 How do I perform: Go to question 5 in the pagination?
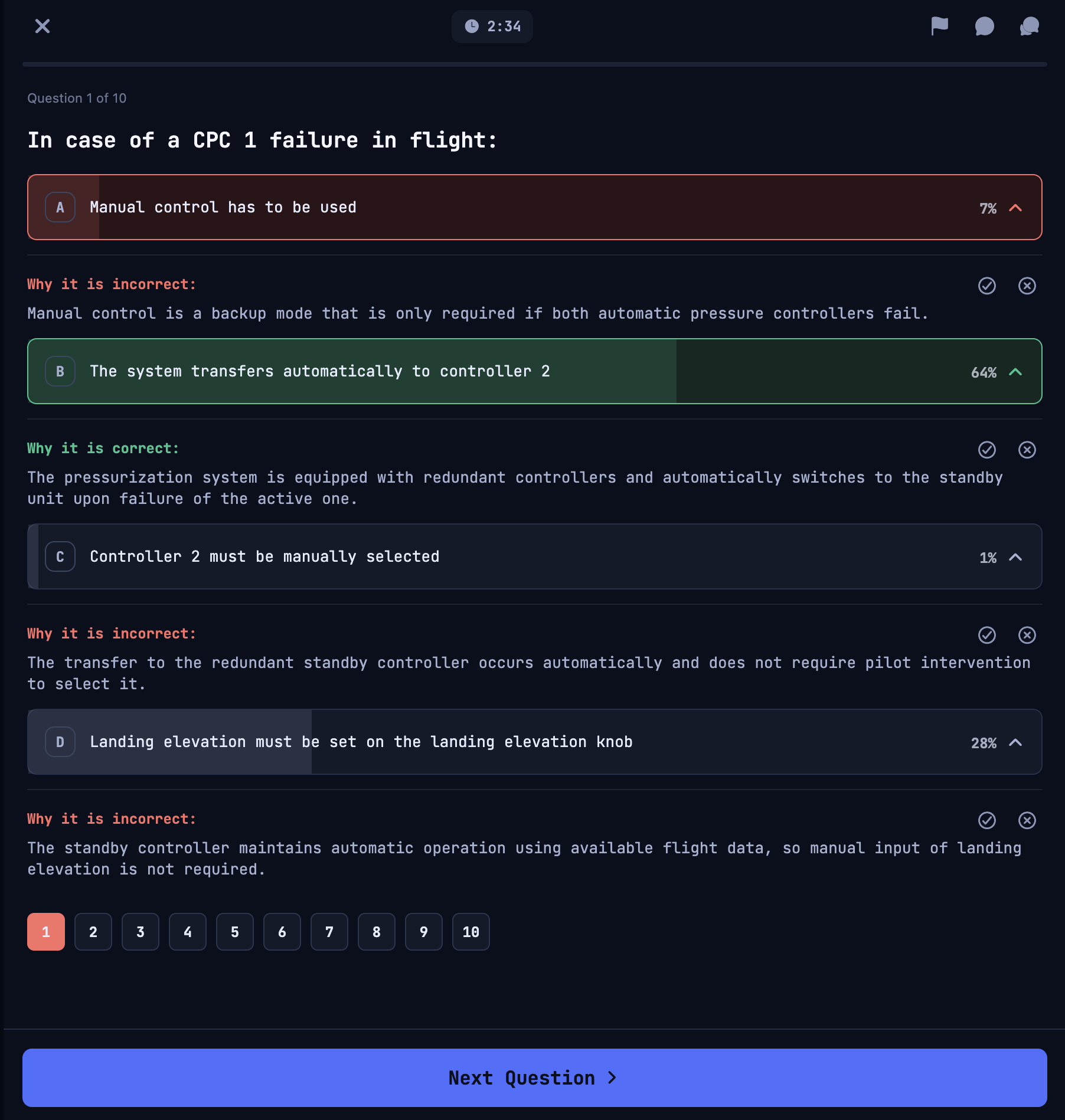235,932
